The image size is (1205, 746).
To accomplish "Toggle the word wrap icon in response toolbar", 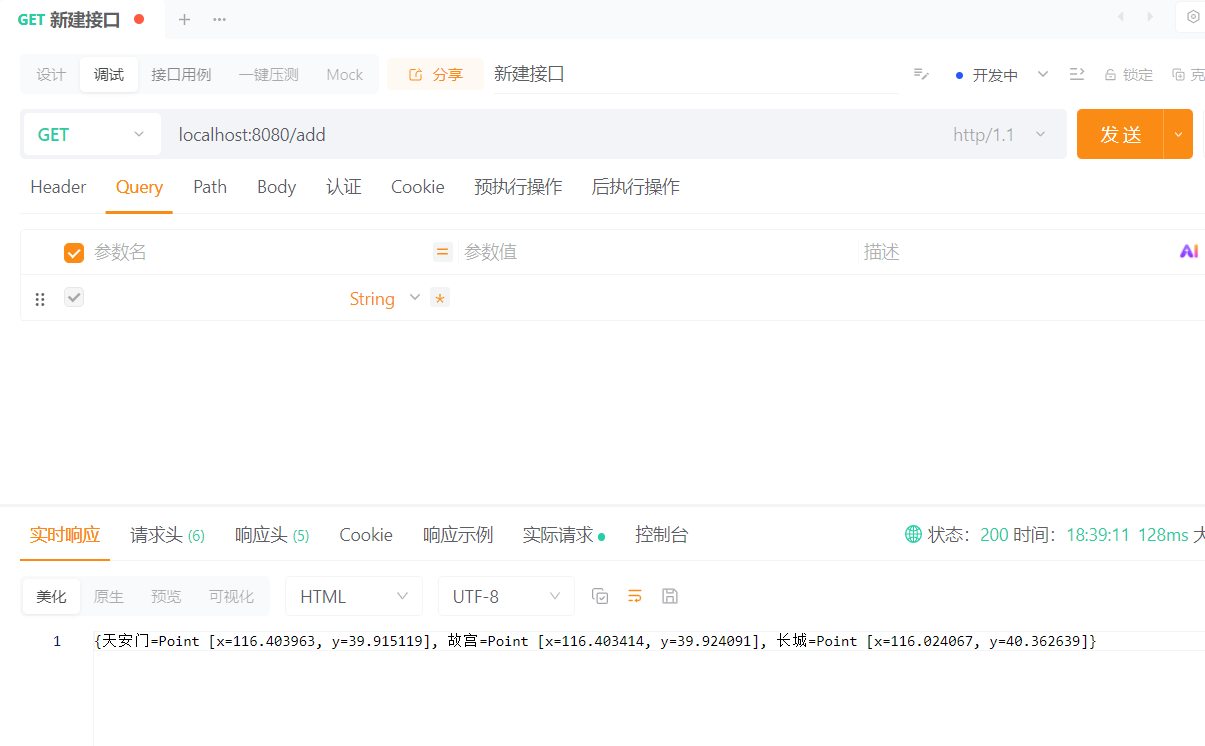I will pyautogui.click(x=635, y=596).
